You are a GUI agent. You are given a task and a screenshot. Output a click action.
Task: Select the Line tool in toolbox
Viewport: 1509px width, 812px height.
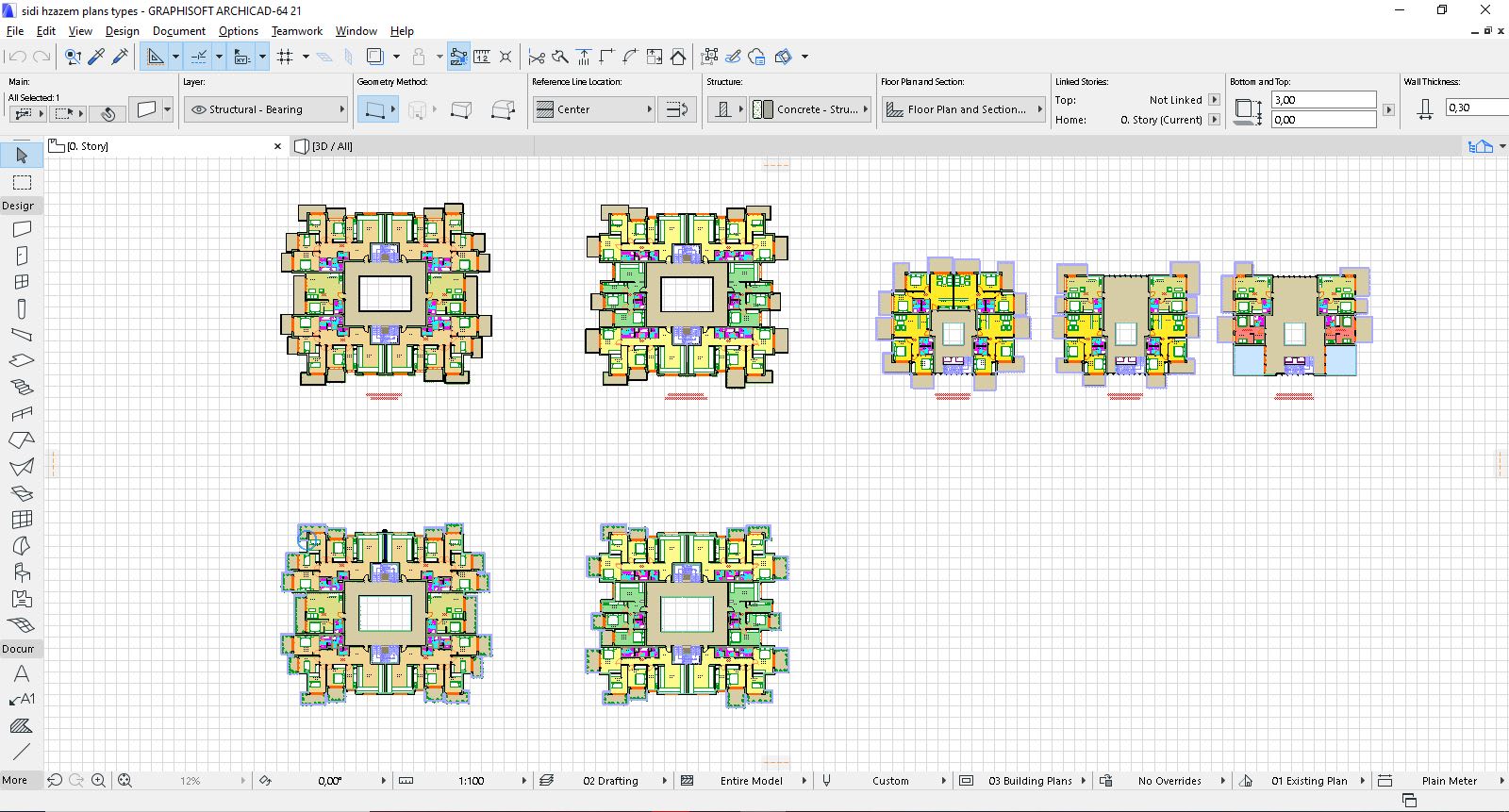tap(22, 752)
